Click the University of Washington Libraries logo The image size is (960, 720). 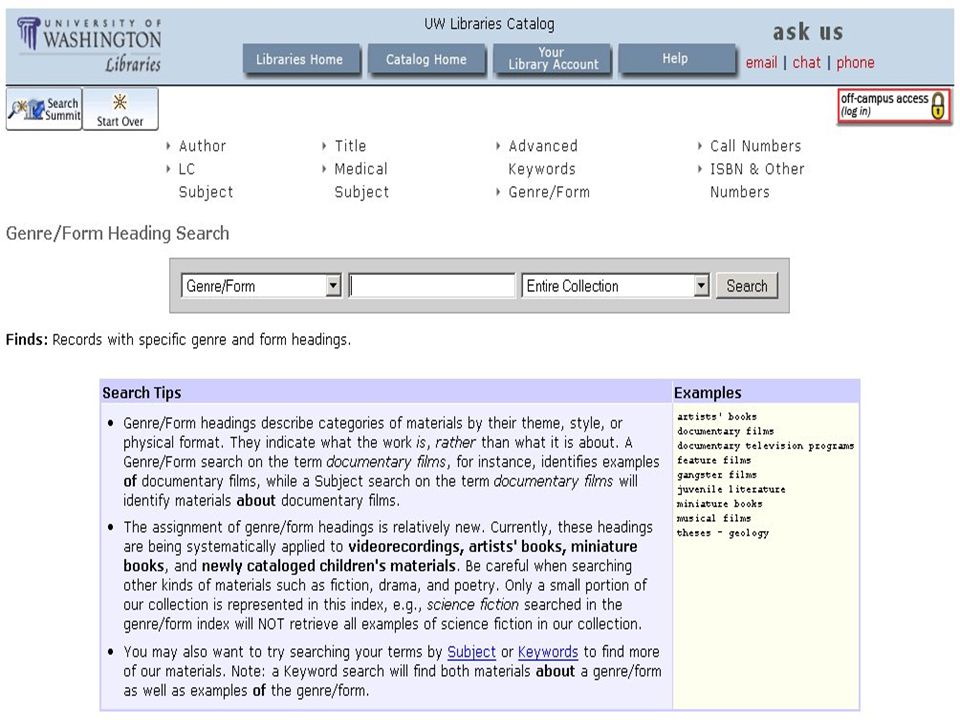(x=89, y=45)
